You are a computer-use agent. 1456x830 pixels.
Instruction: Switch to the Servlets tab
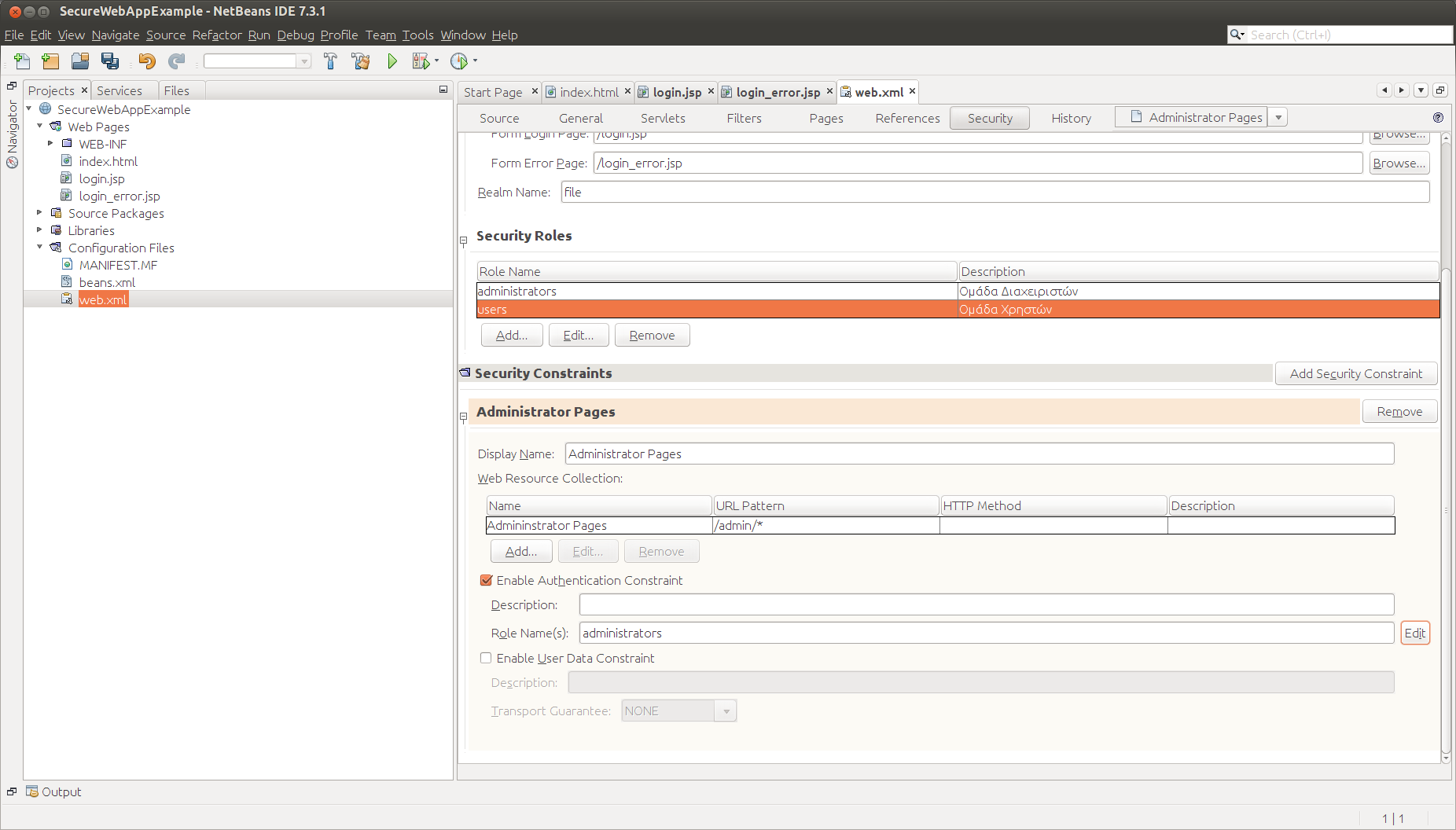pos(663,118)
